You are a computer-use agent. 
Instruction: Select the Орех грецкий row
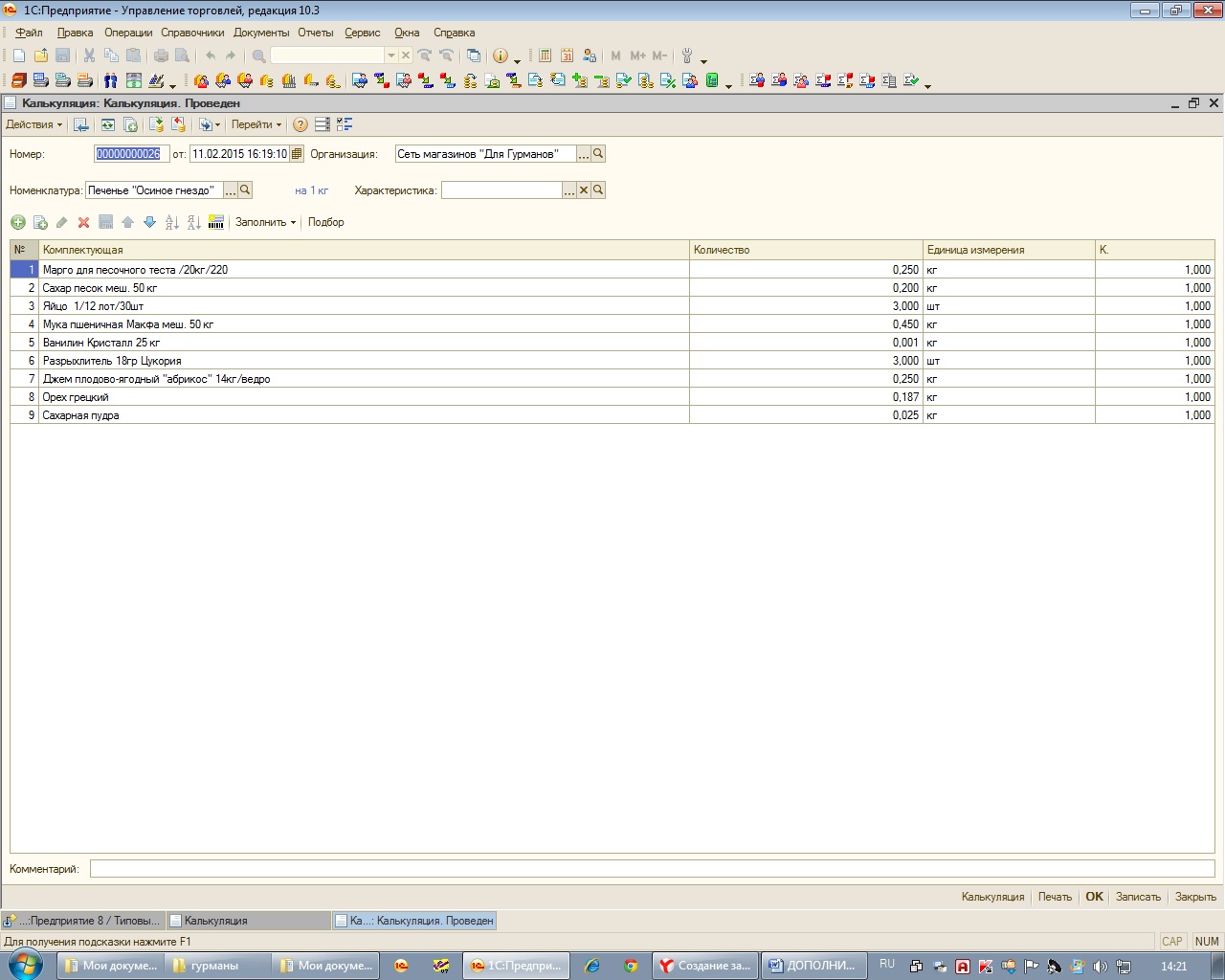point(364,397)
